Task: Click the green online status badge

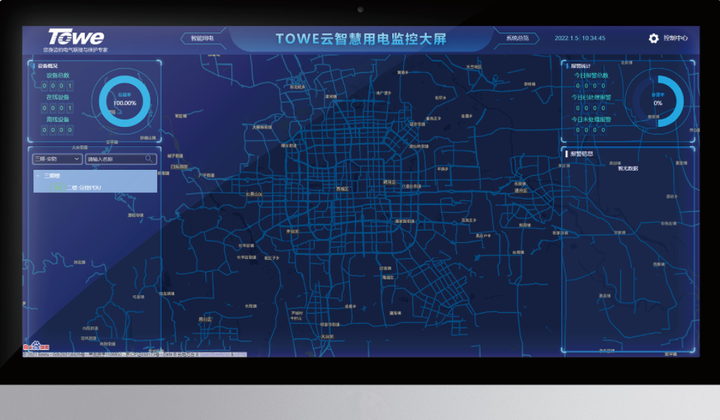Action: [57, 187]
